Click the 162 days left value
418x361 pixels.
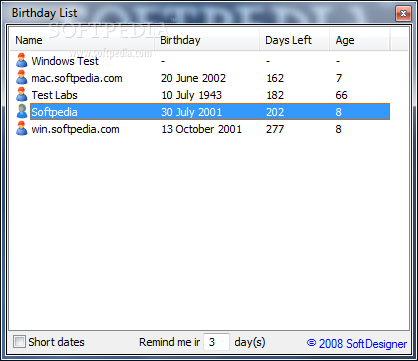275,78
